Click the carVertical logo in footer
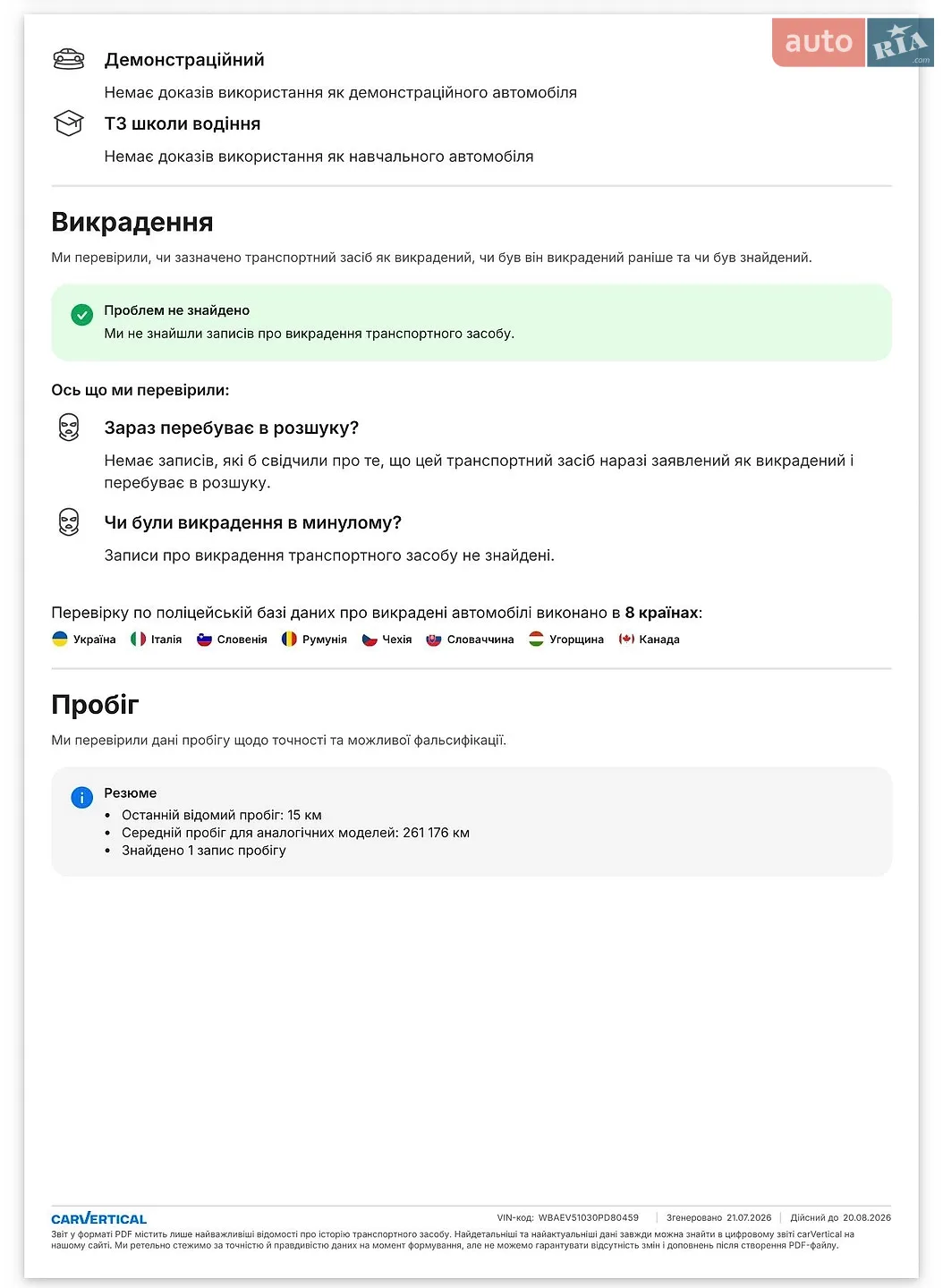 coord(99,1218)
